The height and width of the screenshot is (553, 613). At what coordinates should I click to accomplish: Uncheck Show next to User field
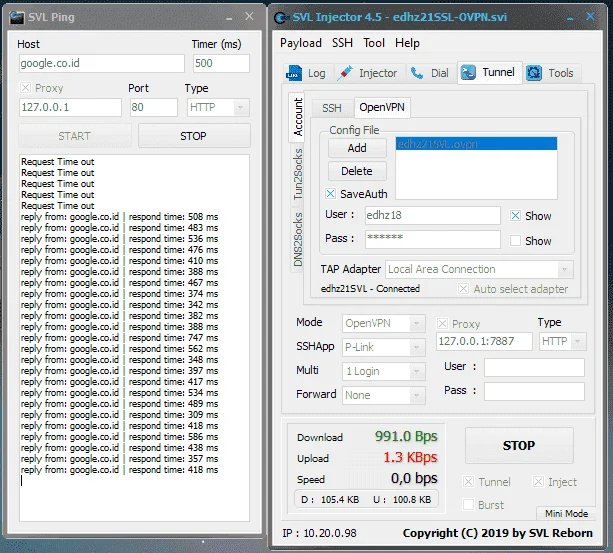tap(515, 216)
